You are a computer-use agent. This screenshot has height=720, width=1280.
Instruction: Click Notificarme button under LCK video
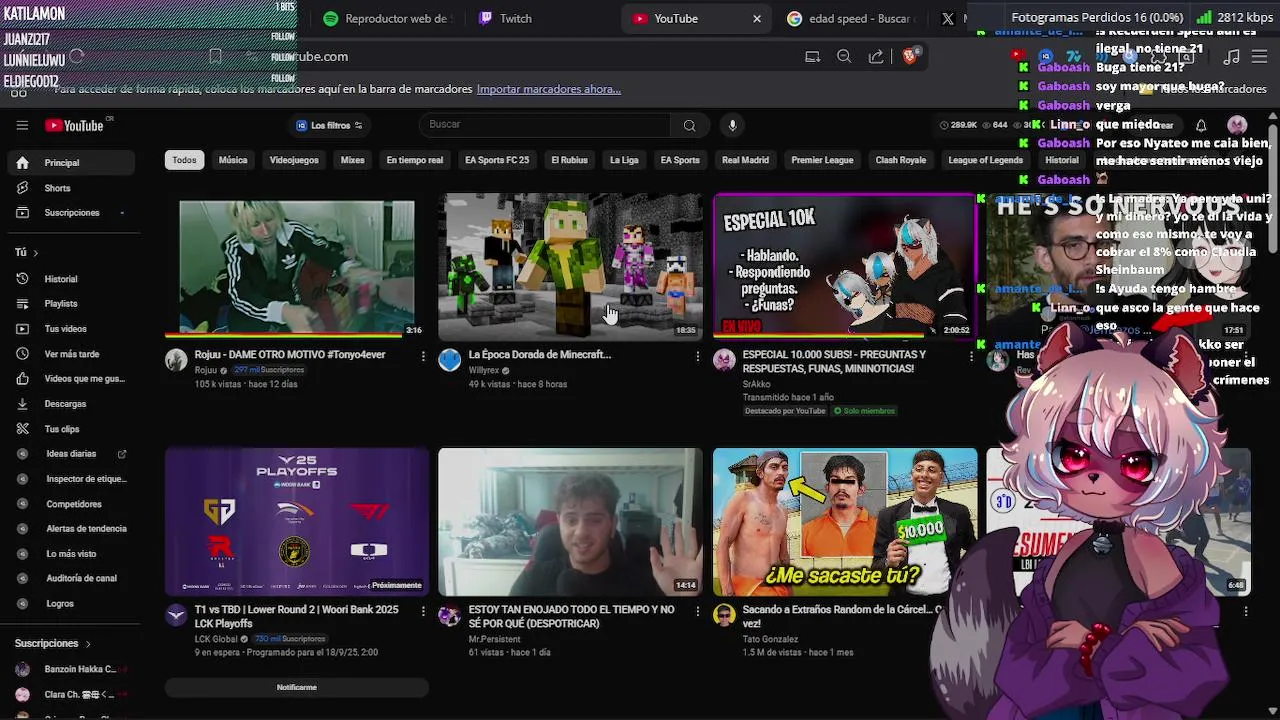coord(297,687)
